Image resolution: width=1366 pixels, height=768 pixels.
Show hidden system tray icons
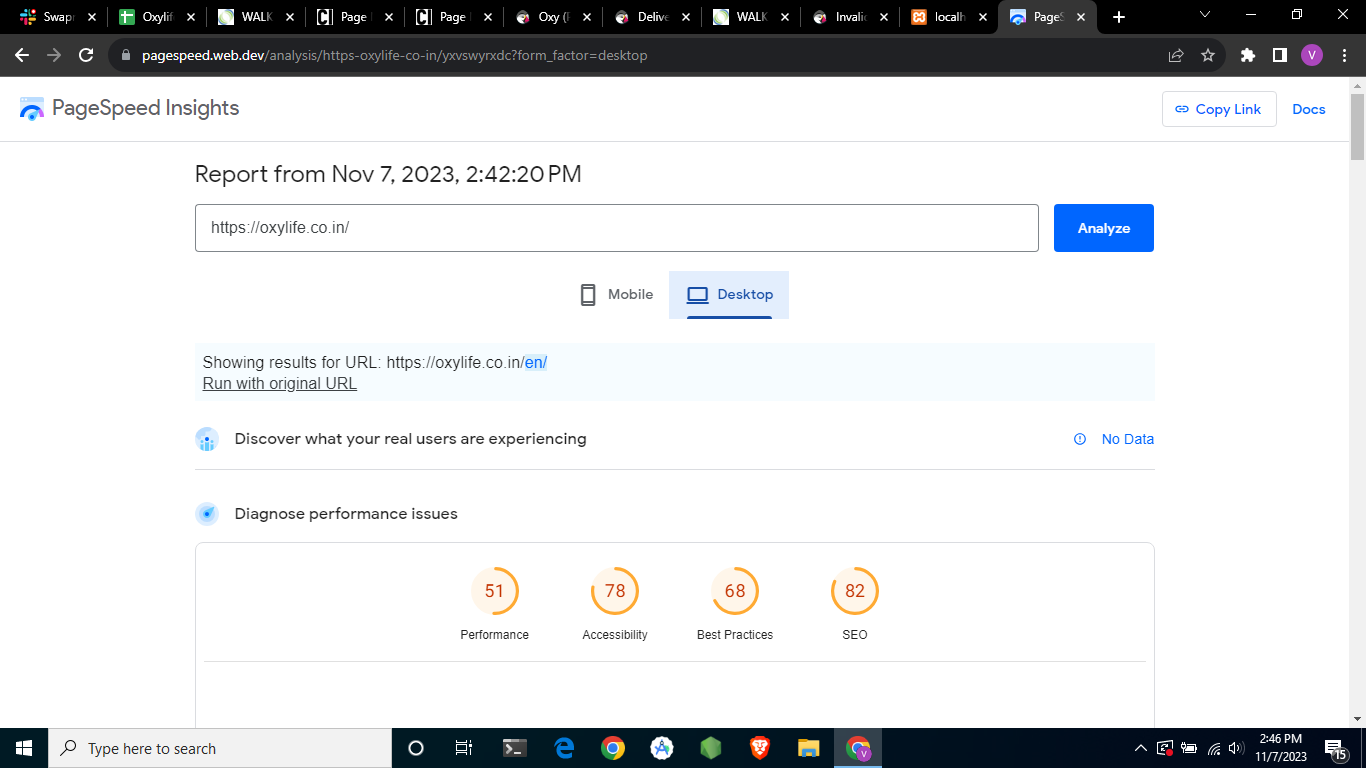pyautogui.click(x=1140, y=748)
